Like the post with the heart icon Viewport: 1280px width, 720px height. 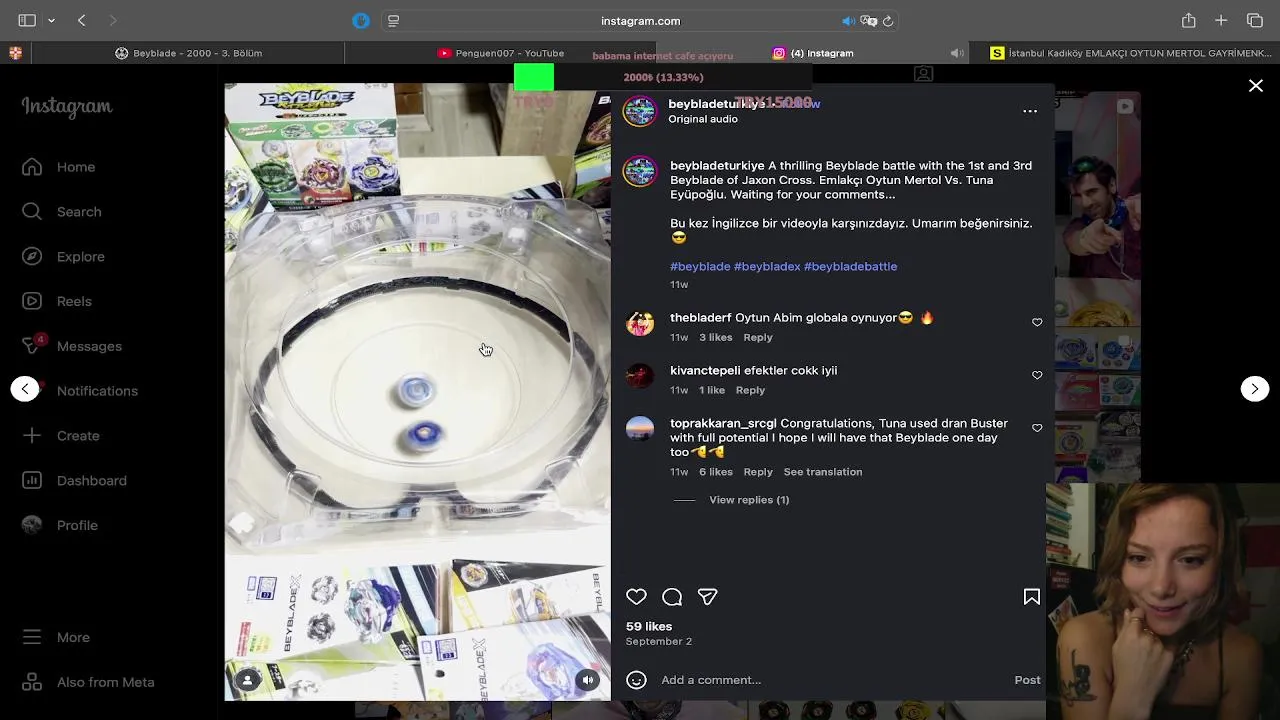point(636,597)
